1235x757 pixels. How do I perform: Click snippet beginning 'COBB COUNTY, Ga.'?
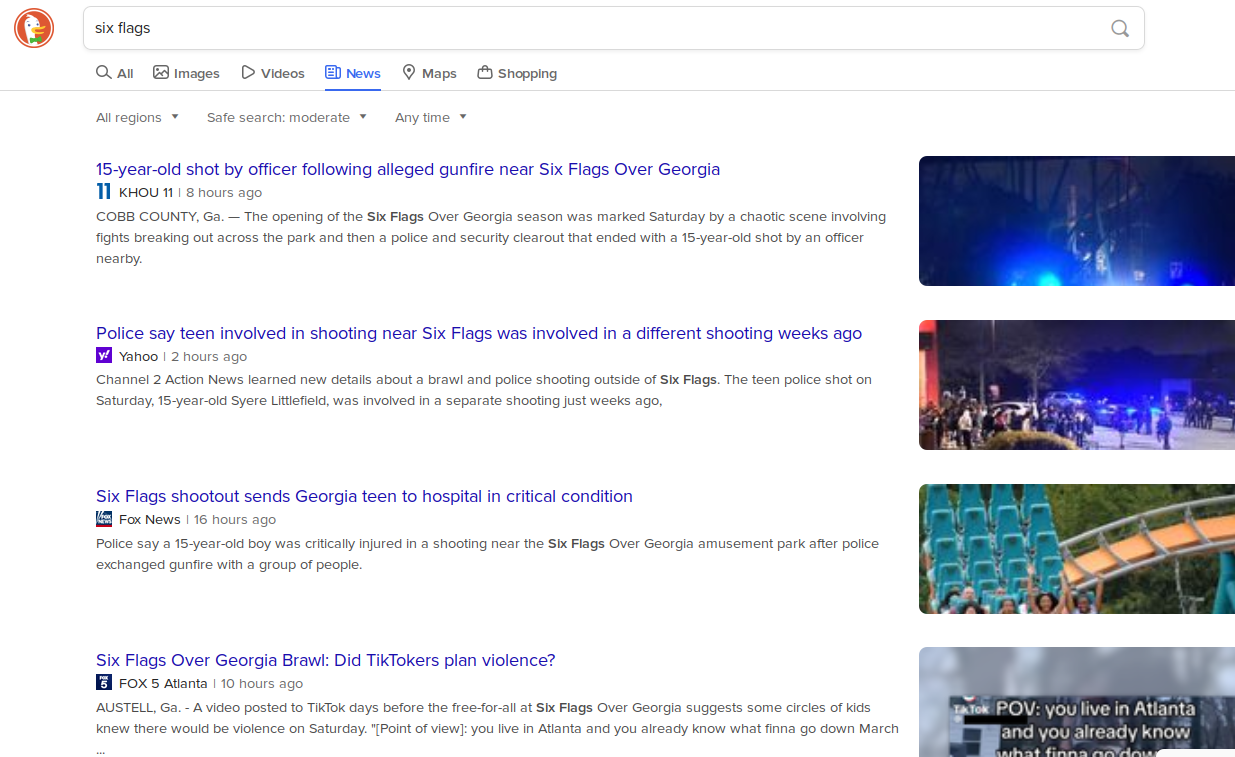pyautogui.click(x=491, y=237)
